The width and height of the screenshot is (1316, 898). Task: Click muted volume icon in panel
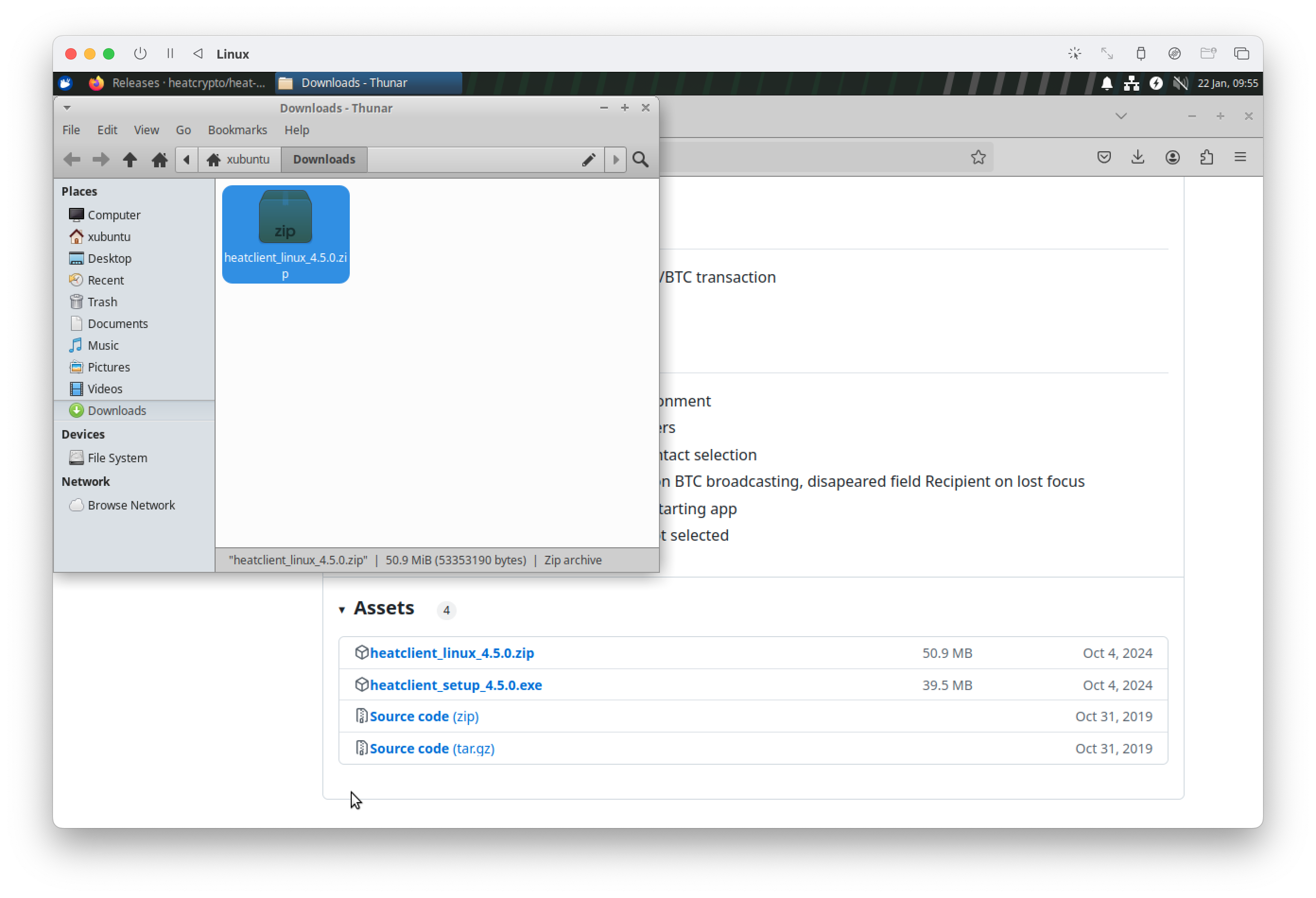[x=1180, y=83]
